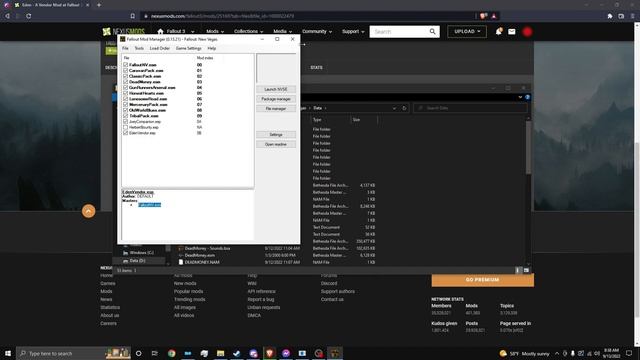Screen dimensions: 640x360
Task: Click the Nexus Mods notification bell
Action: click(498, 31)
